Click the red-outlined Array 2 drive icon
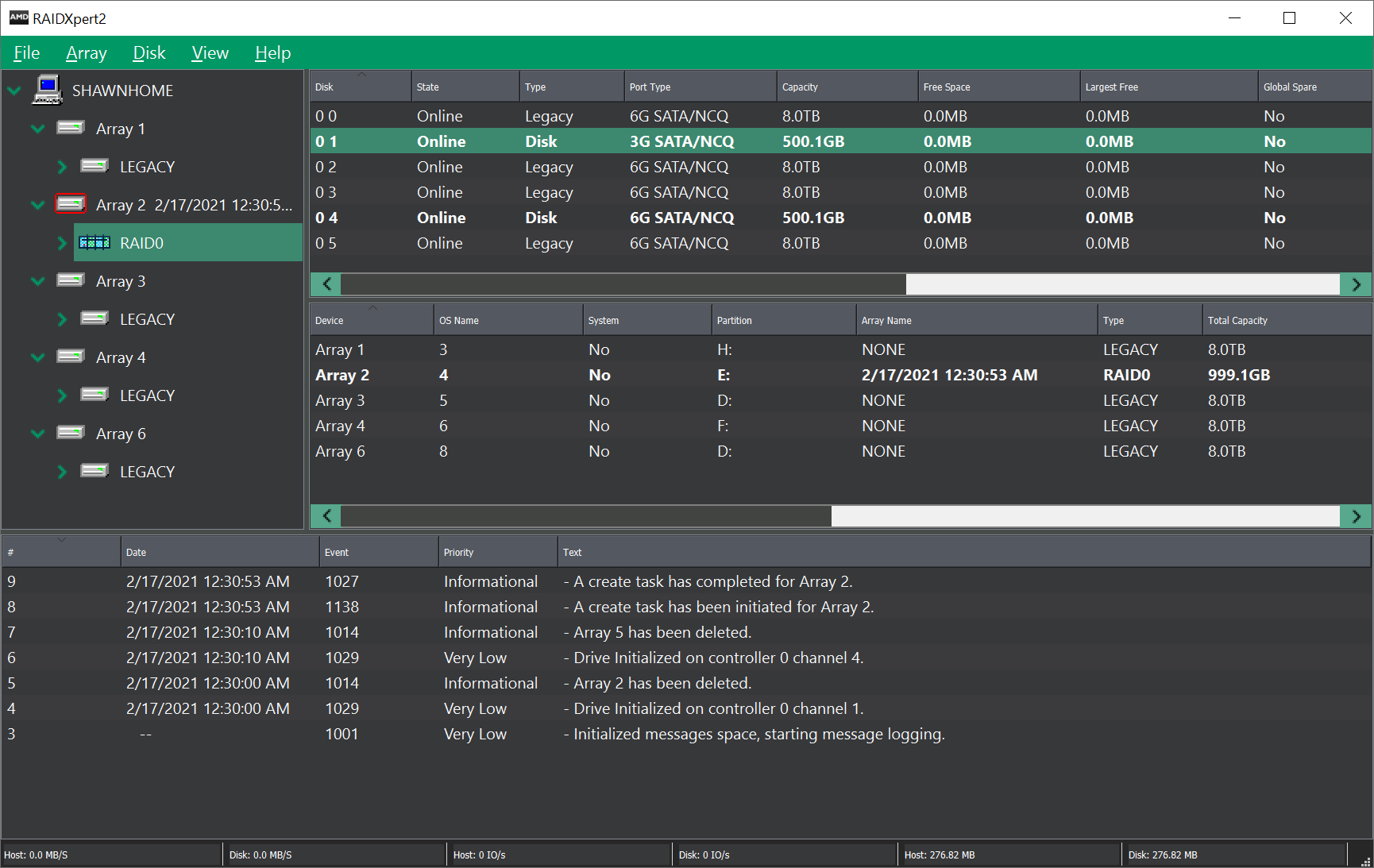Viewport: 1374px width, 868px height. pos(71,204)
